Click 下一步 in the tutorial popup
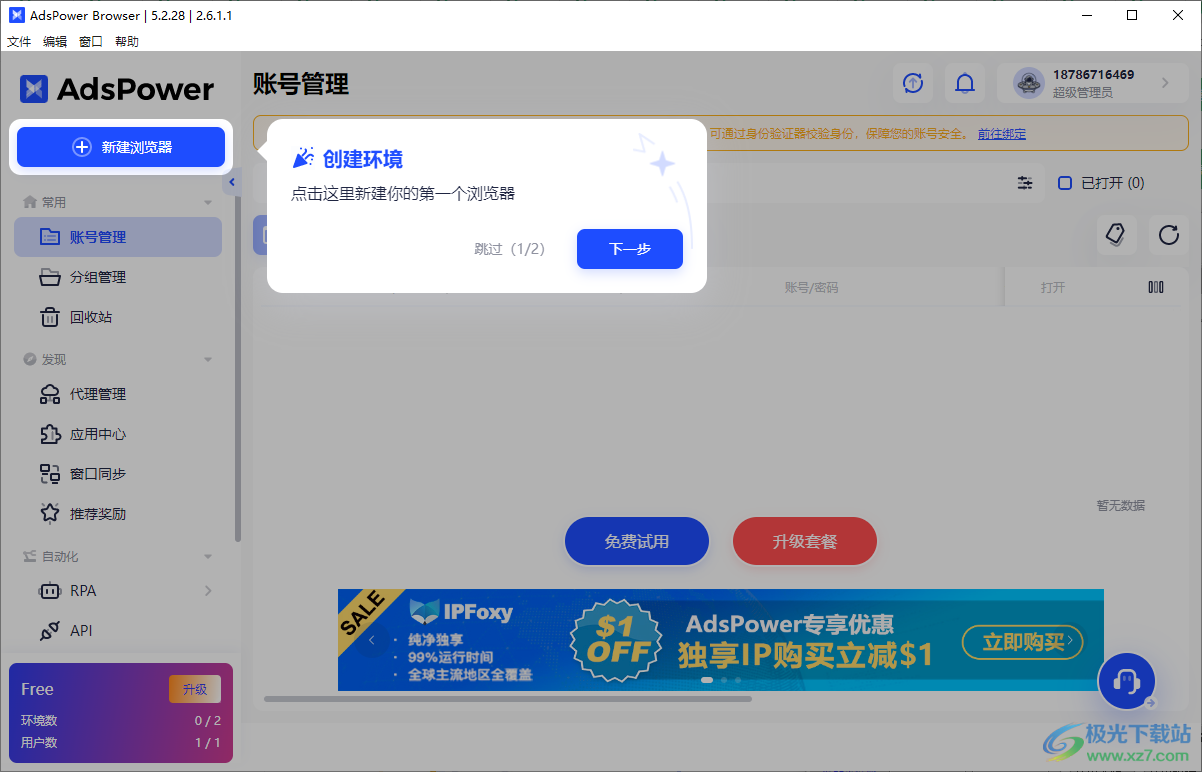 click(629, 248)
